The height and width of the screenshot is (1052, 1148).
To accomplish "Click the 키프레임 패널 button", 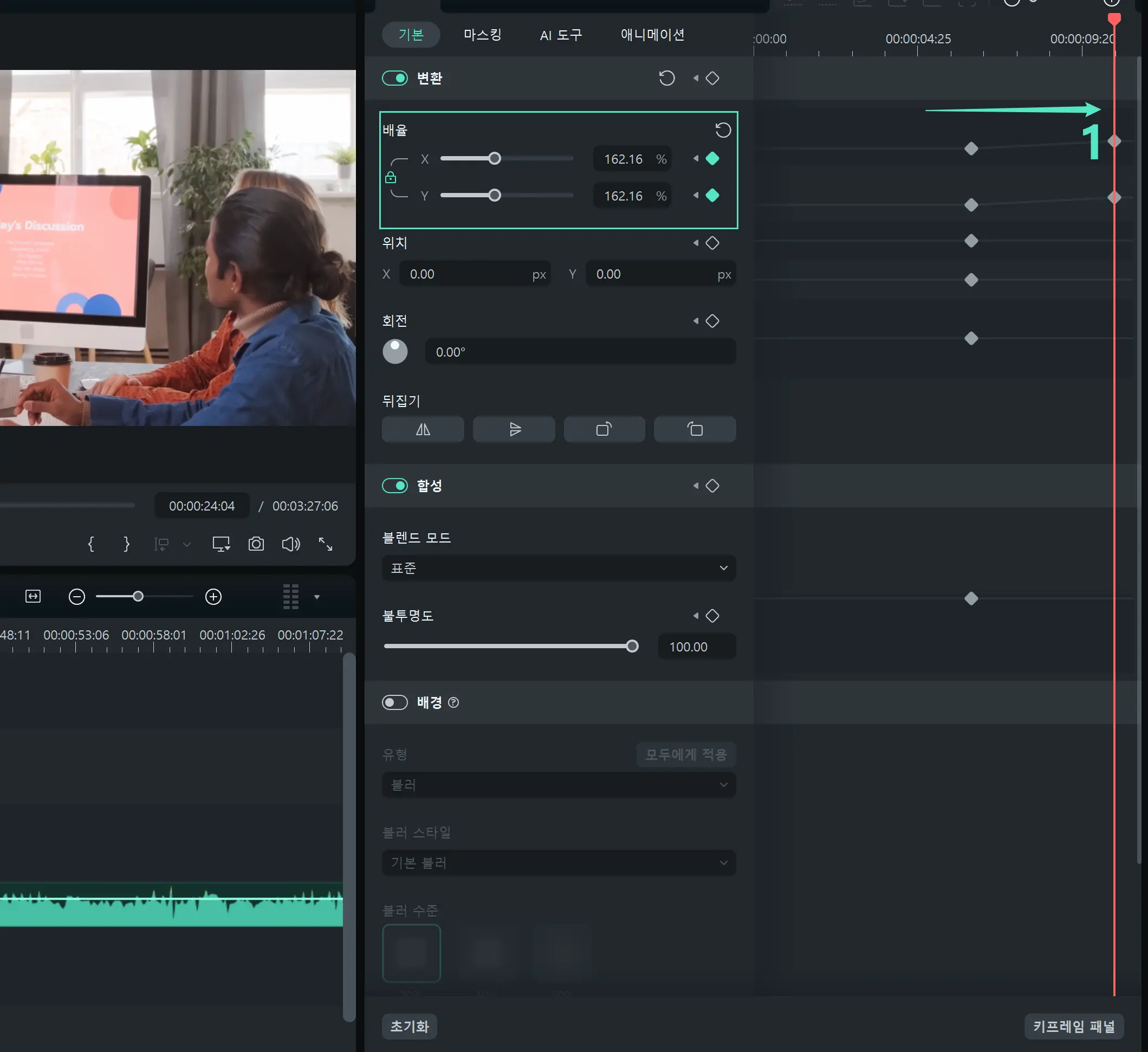I will [1074, 1026].
